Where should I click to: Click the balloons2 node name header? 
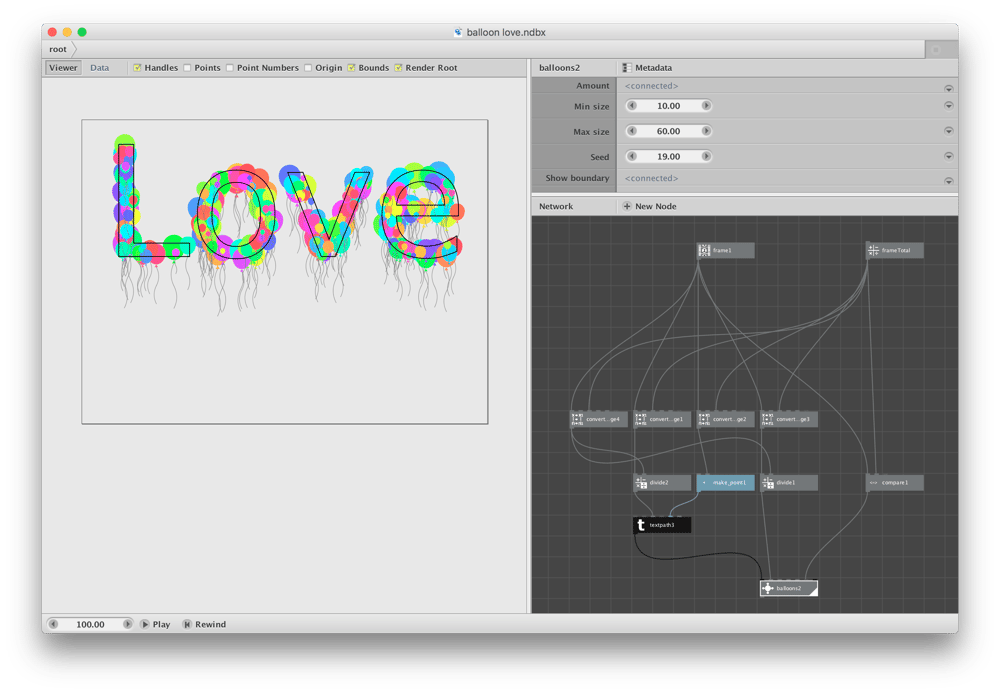[559, 68]
